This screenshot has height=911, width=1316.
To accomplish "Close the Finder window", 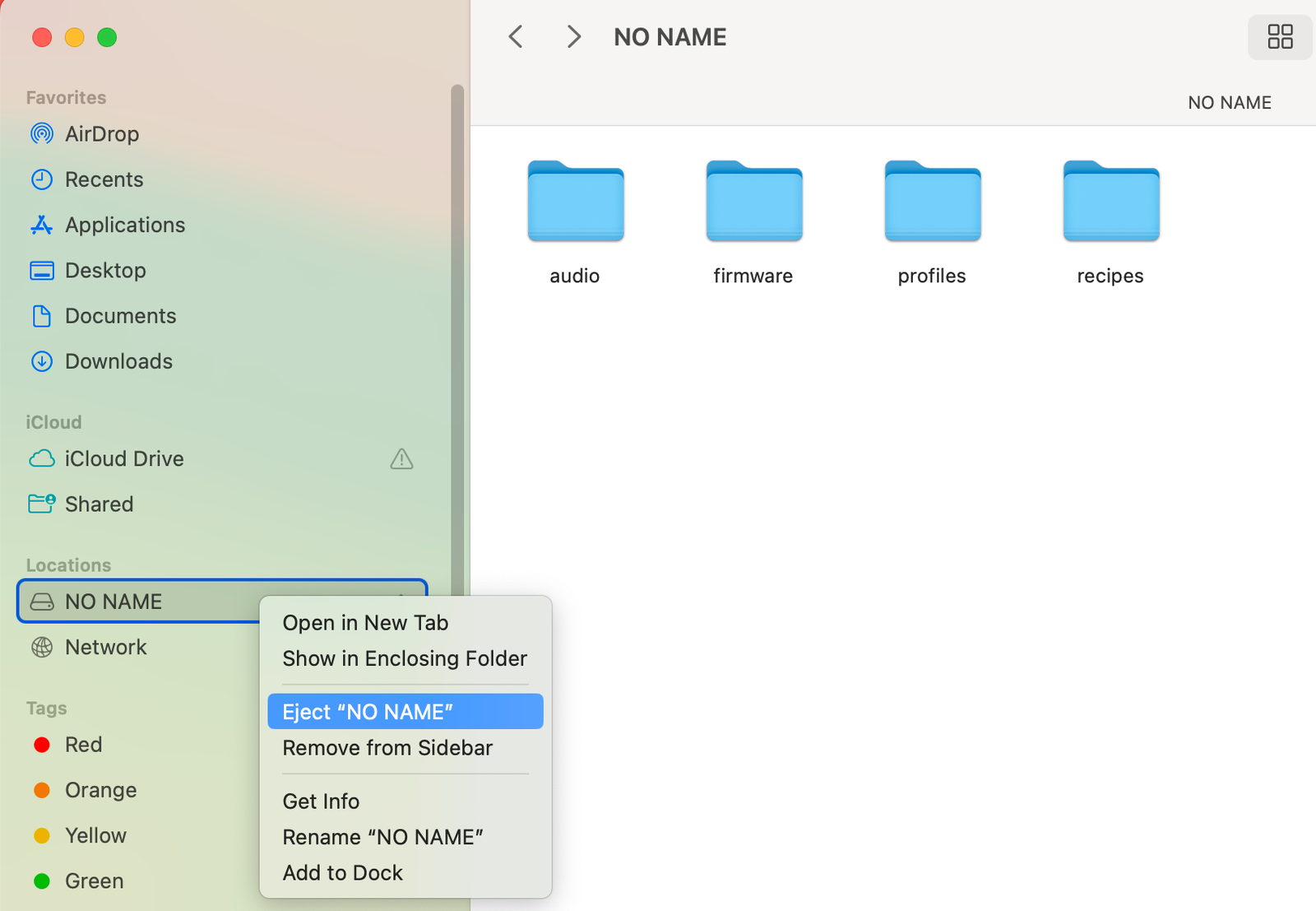I will tap(42, 37).
